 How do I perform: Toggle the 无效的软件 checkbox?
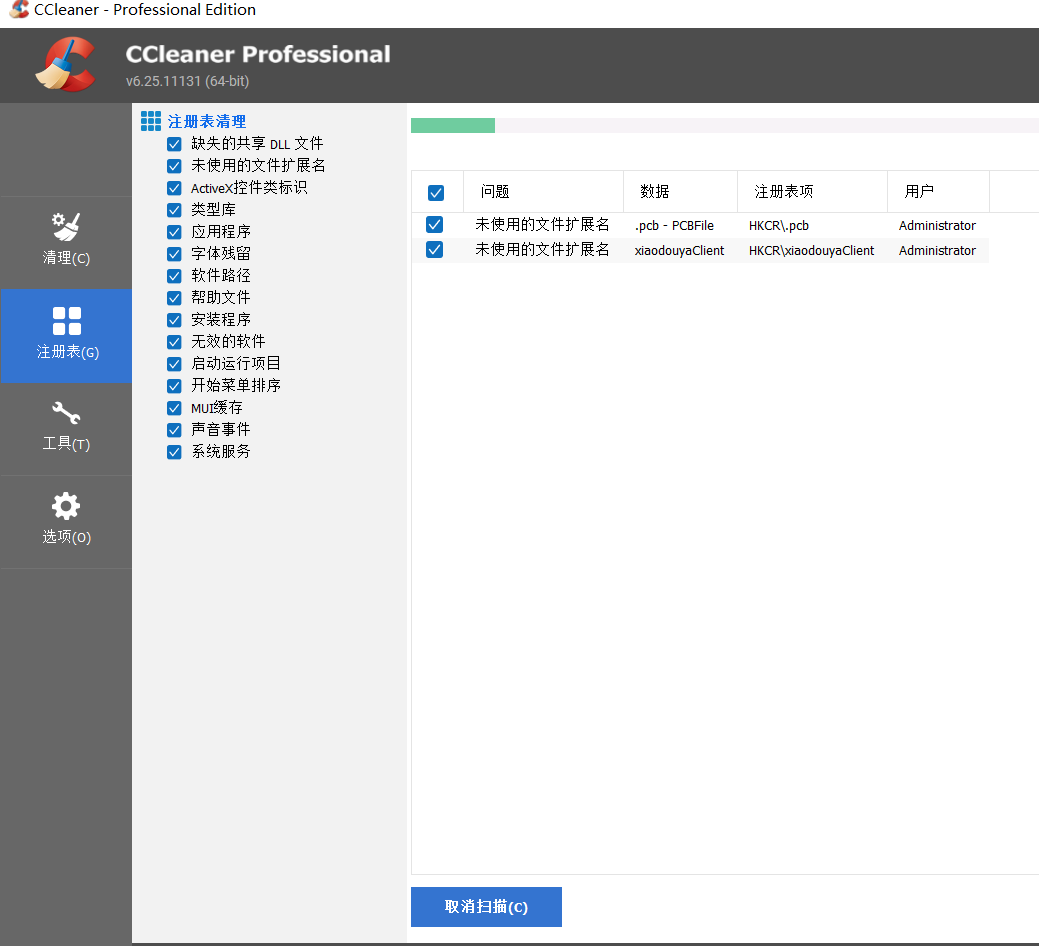174,342
